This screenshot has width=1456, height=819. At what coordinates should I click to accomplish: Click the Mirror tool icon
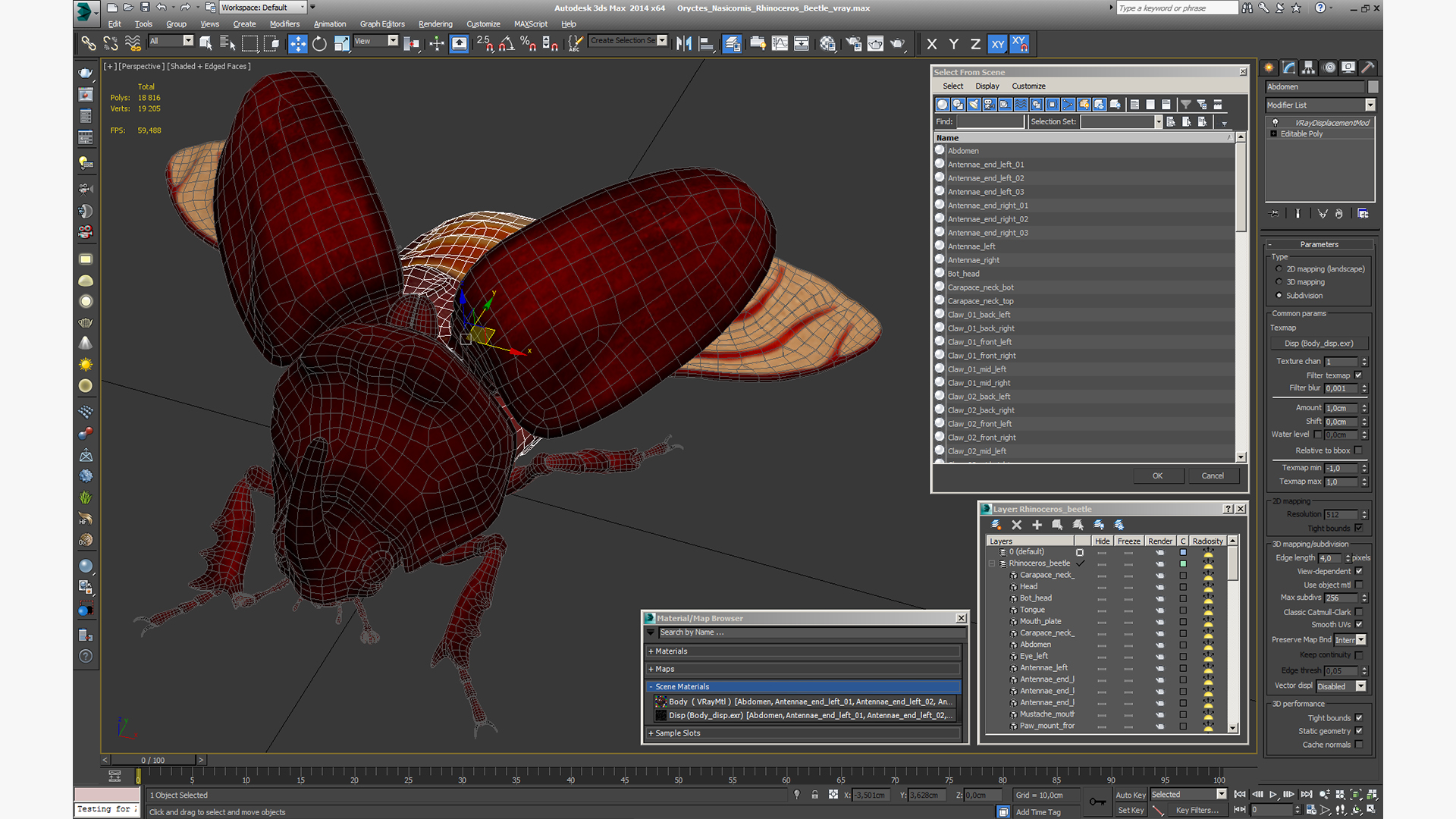(683, 44)
